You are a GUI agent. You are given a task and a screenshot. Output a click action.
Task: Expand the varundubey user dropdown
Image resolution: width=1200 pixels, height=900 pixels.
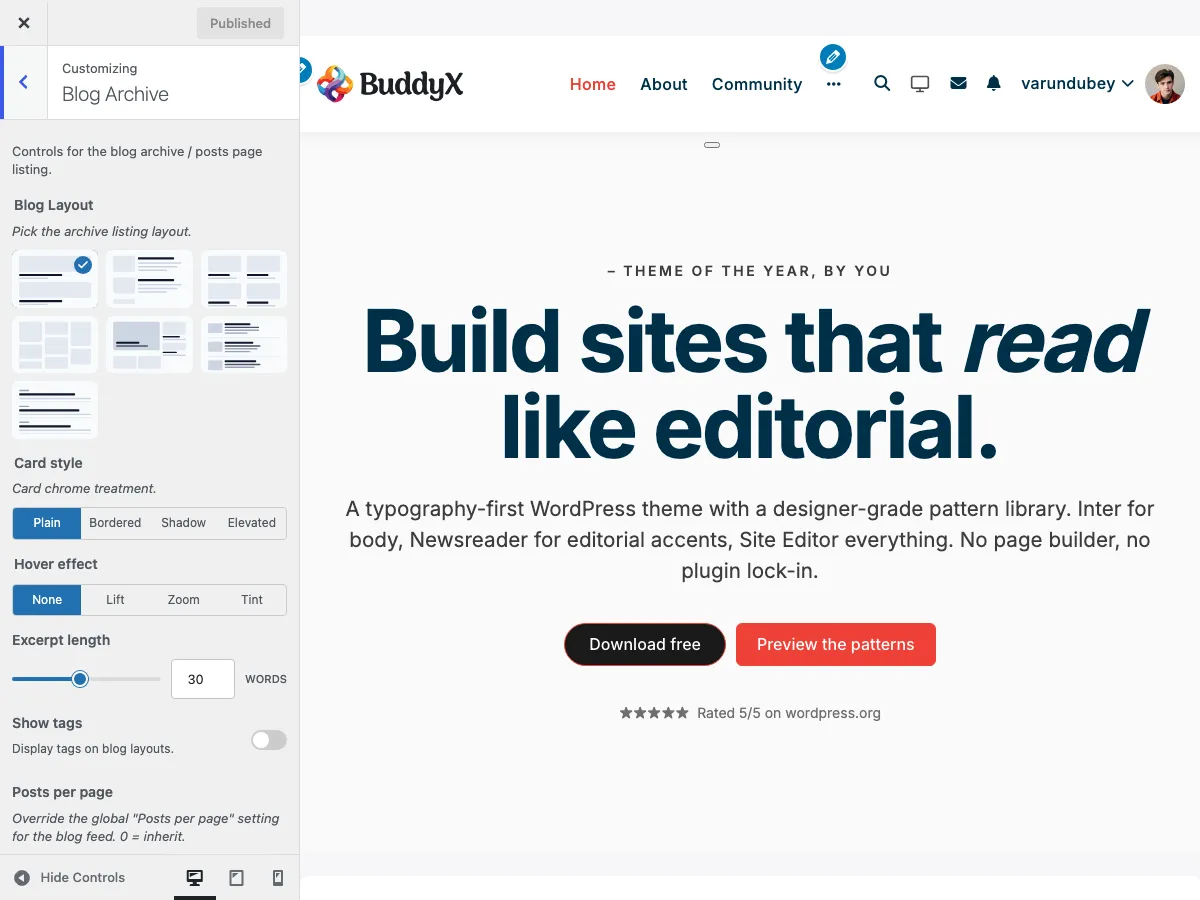[x=1077, y=84]
